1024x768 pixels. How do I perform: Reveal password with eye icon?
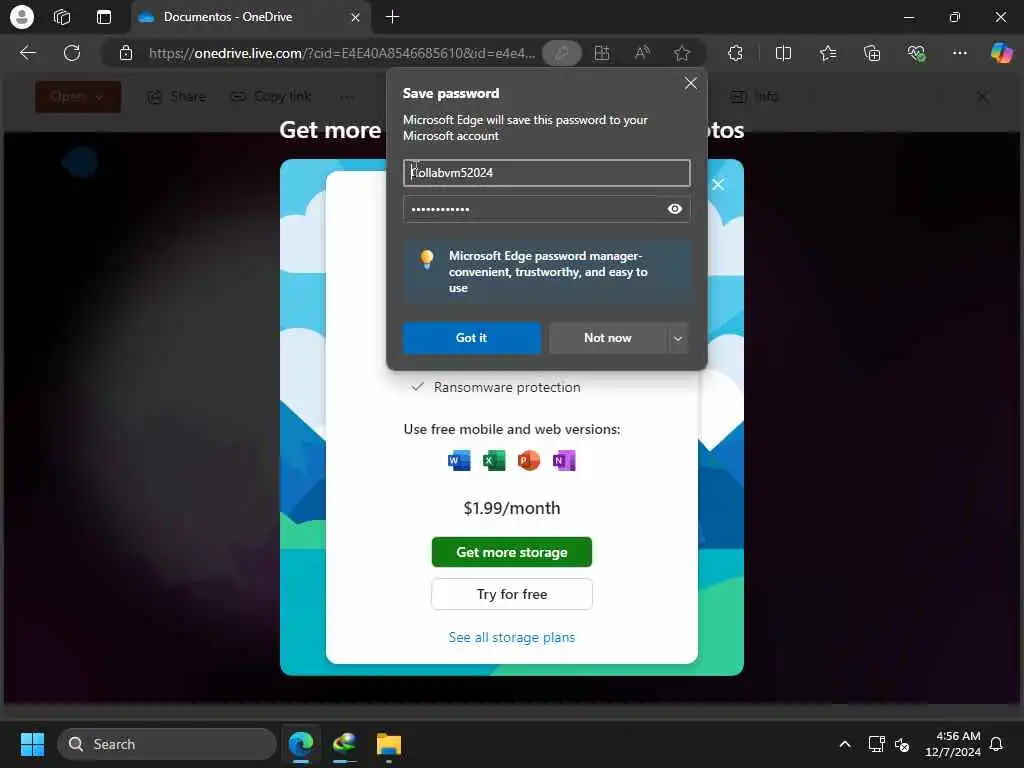[x=675, y=209]
